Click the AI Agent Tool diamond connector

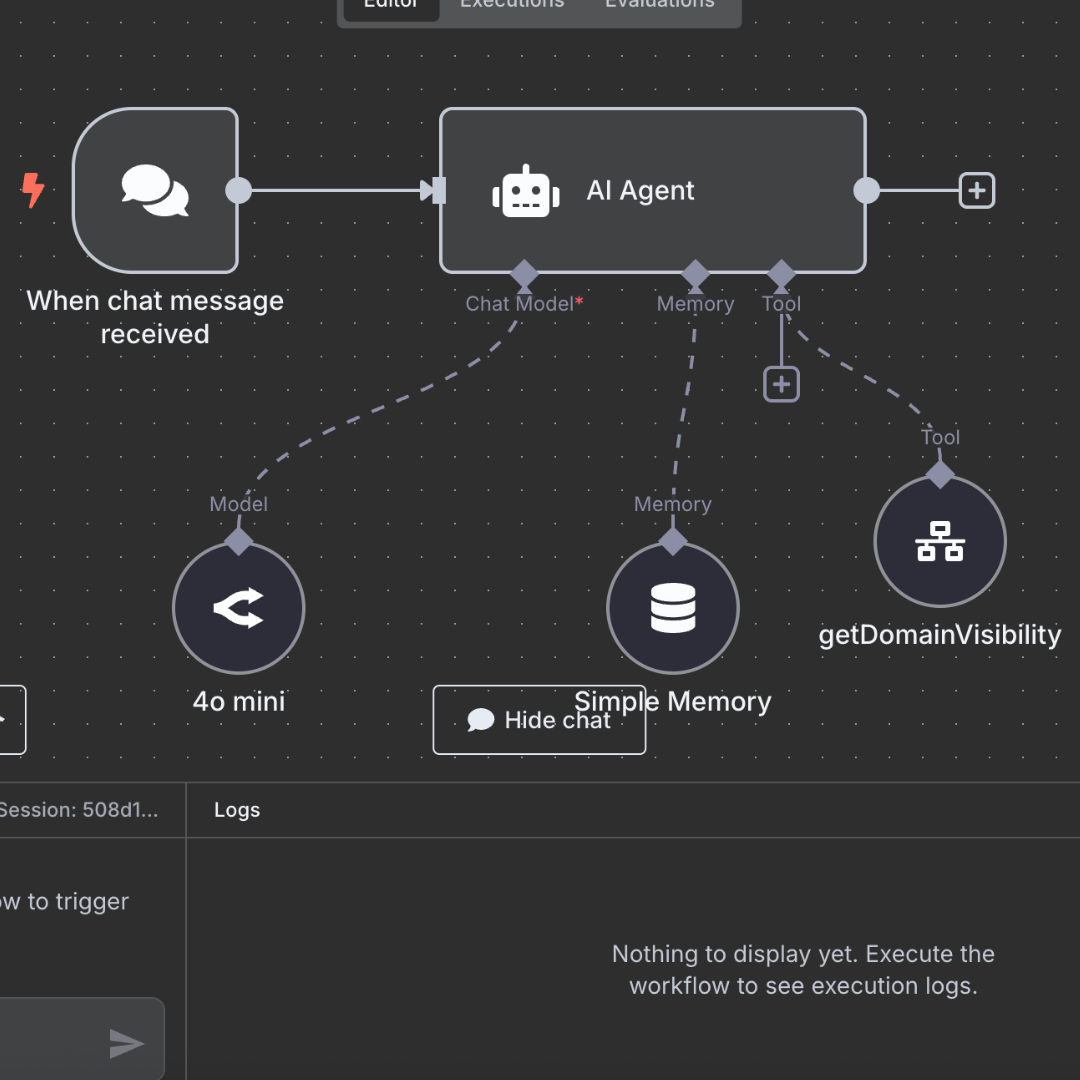[x=781, y=273]
